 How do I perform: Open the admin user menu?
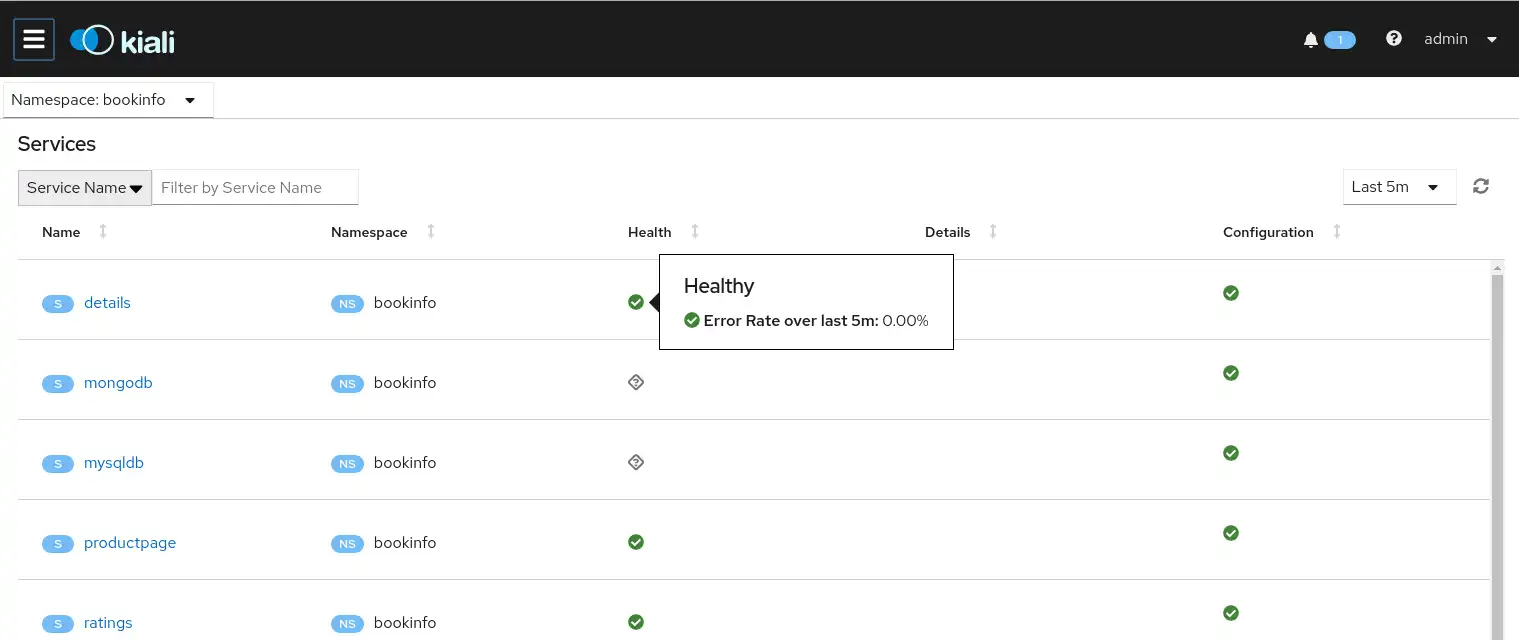(x=1460, y=39)
